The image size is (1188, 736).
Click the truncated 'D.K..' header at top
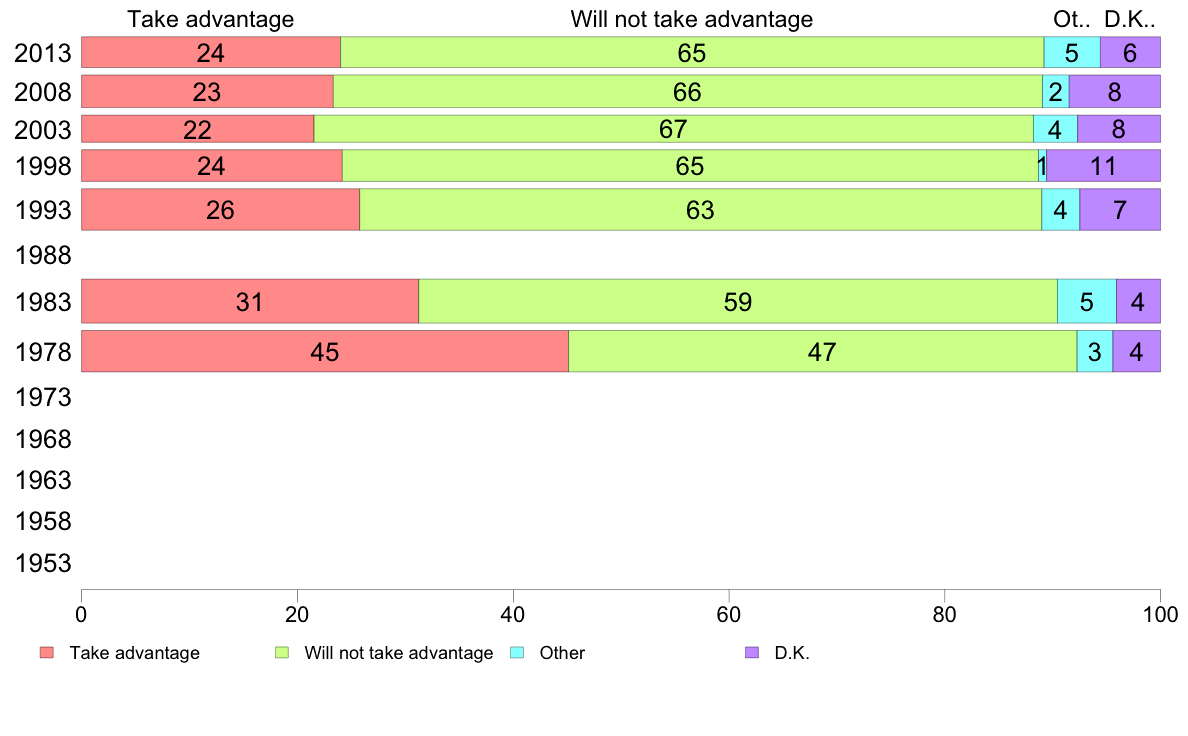(1129, 19)
